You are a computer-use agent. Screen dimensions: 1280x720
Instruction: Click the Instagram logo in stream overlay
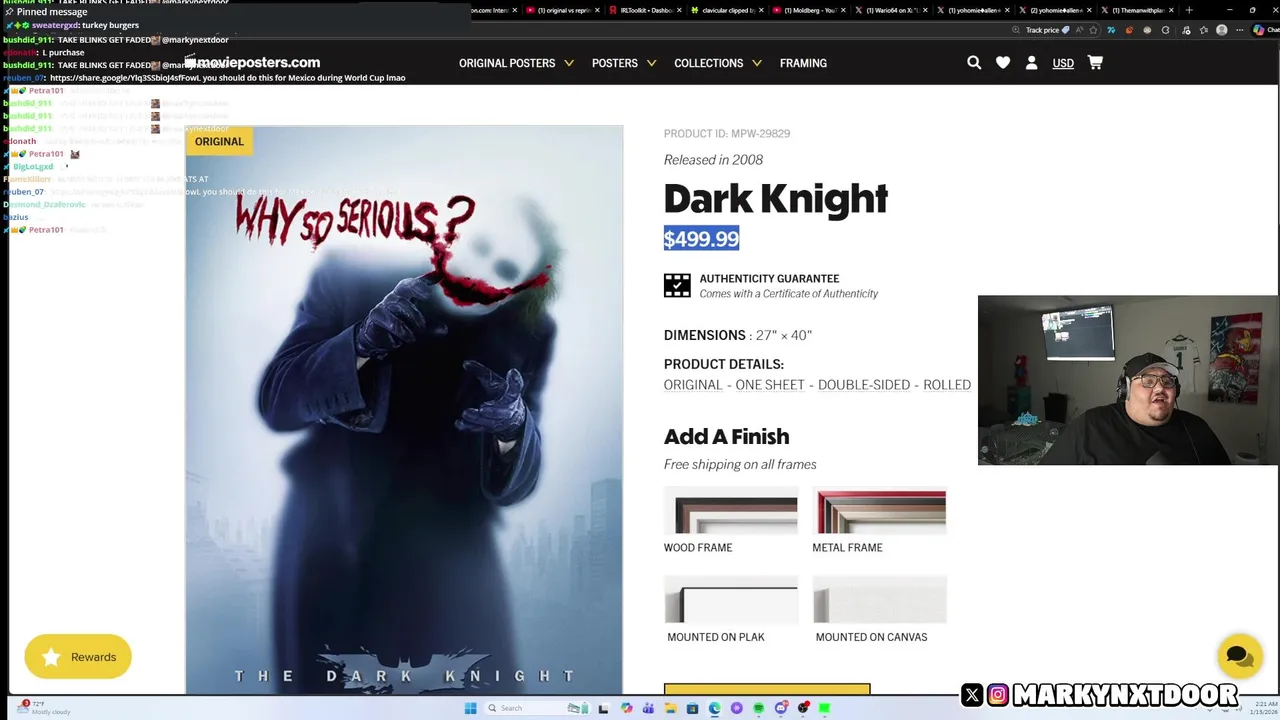[x=998, y=695]
